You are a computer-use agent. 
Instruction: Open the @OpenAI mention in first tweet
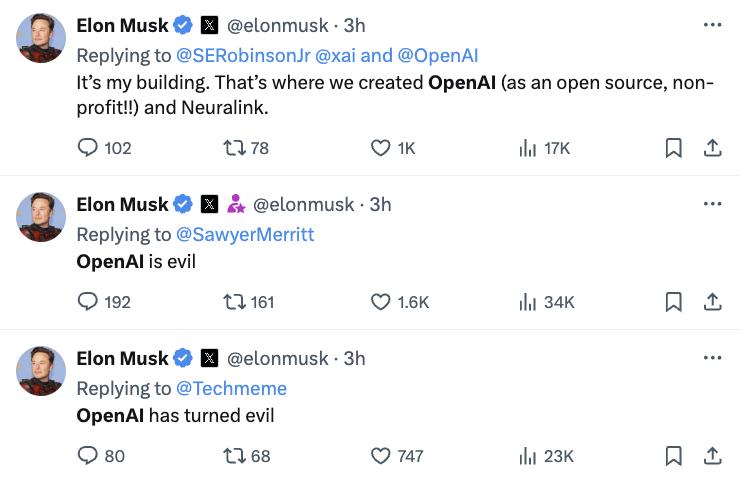[437, 56]
